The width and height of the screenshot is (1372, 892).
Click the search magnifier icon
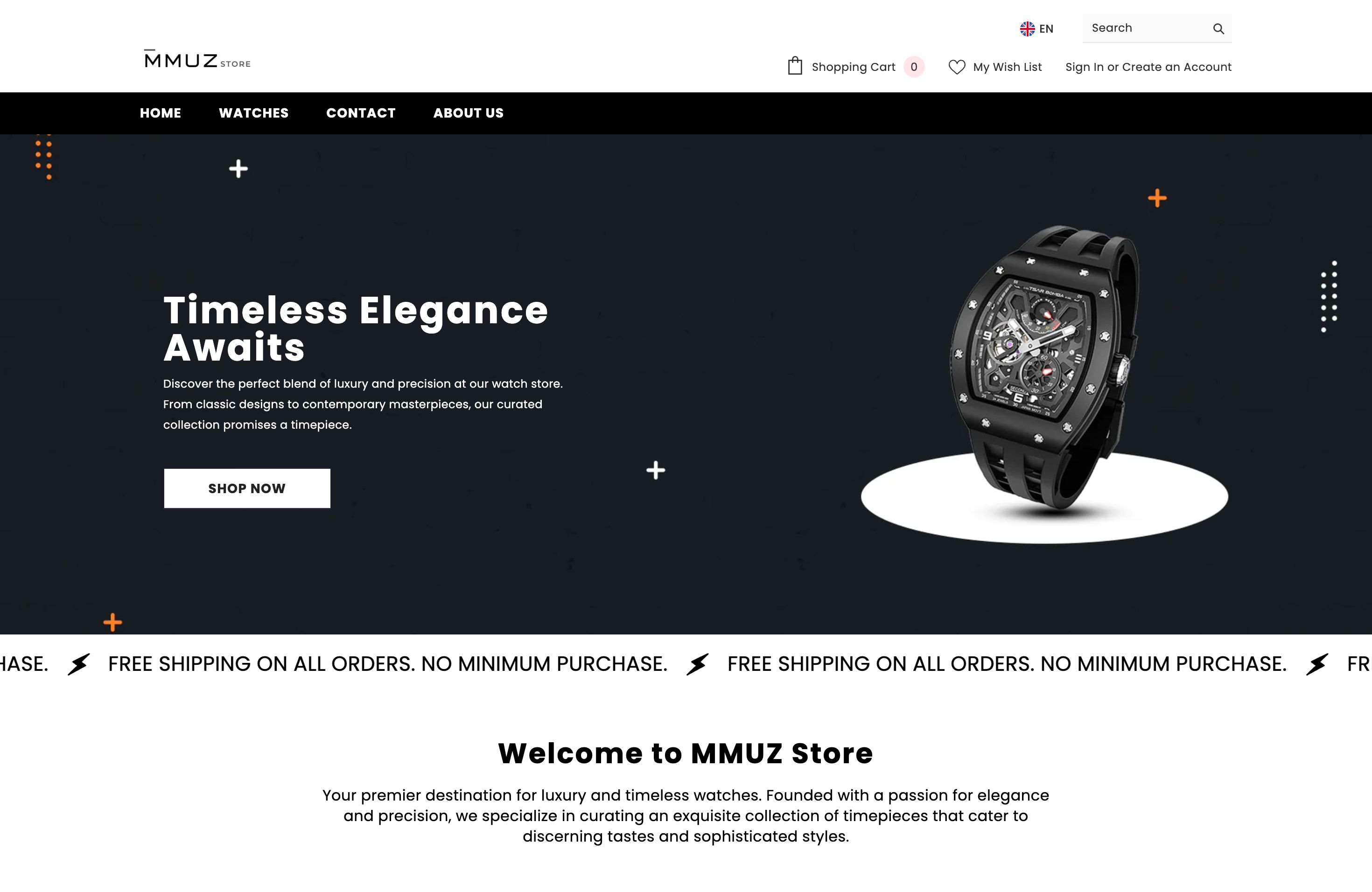tap(1218, 29)
